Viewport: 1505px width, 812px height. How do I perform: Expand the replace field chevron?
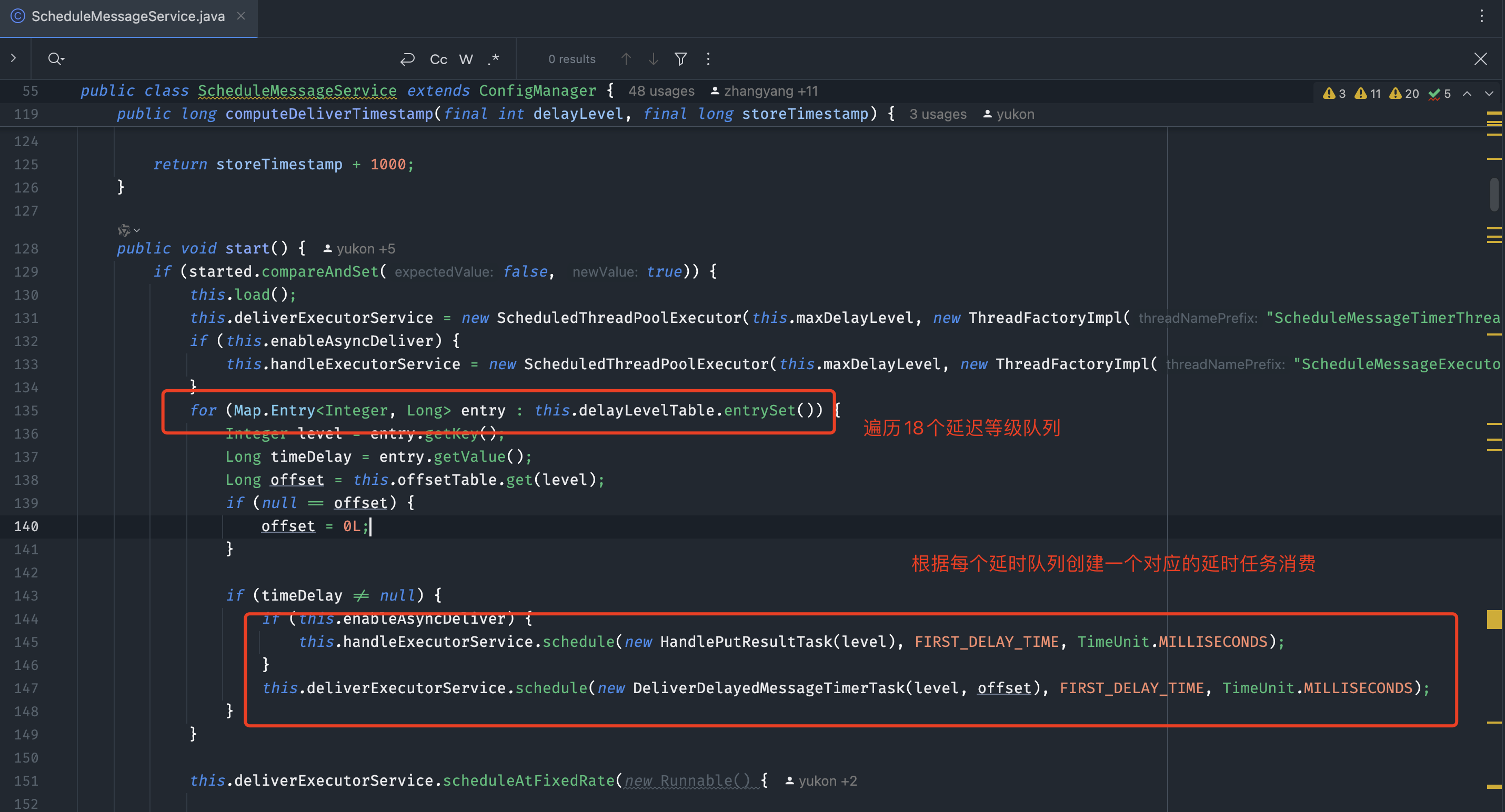[x=14, y=58]
